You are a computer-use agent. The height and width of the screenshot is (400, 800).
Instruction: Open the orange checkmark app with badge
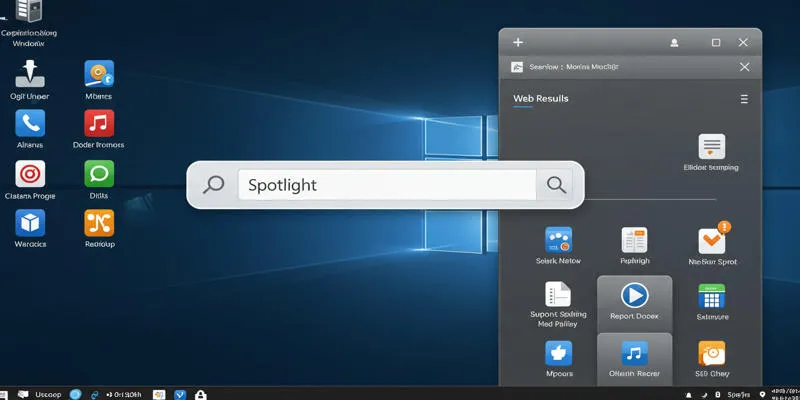(713, 239)
